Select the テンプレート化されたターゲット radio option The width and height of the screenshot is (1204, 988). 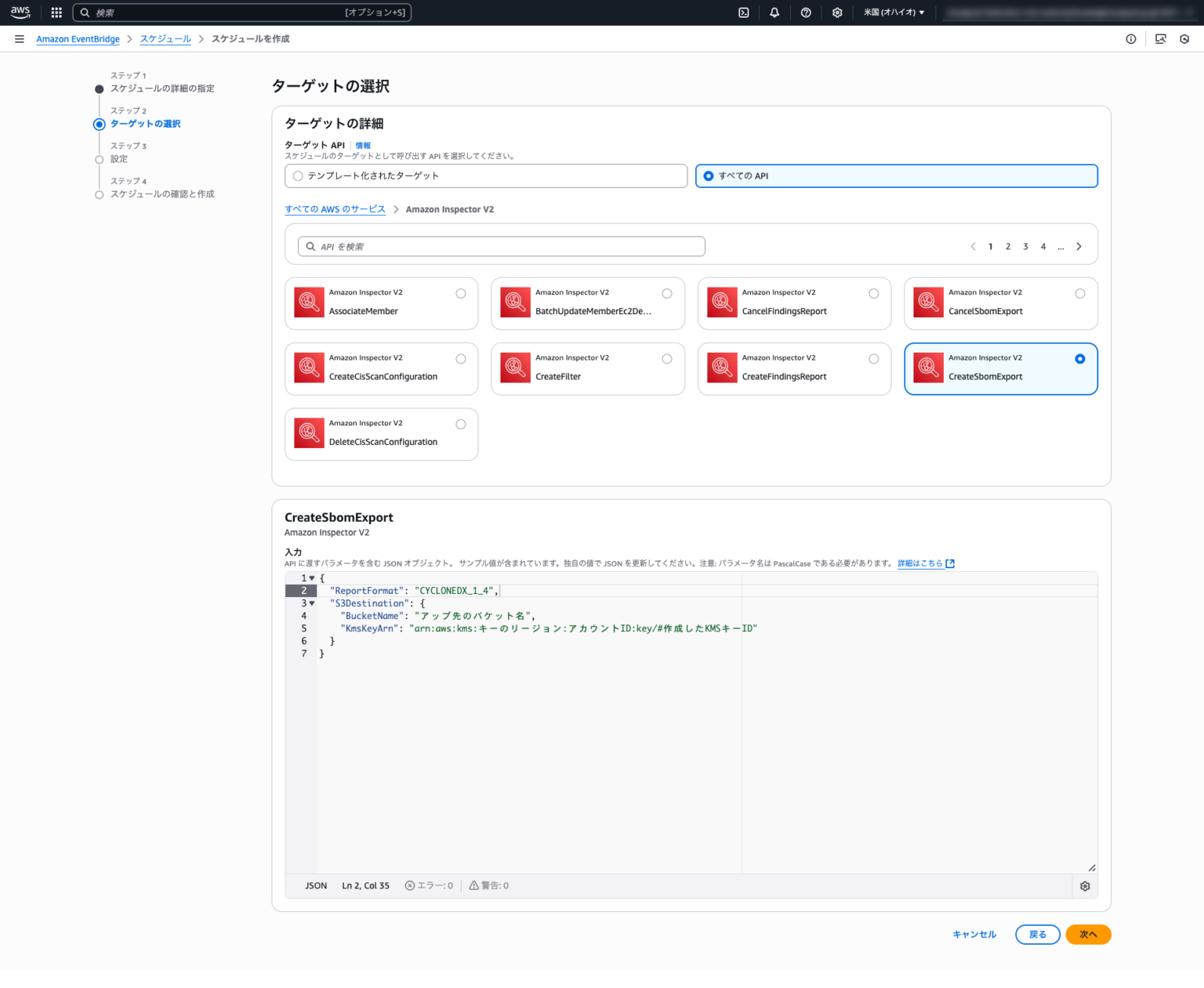pyautogui.click(x=298, y=176)
